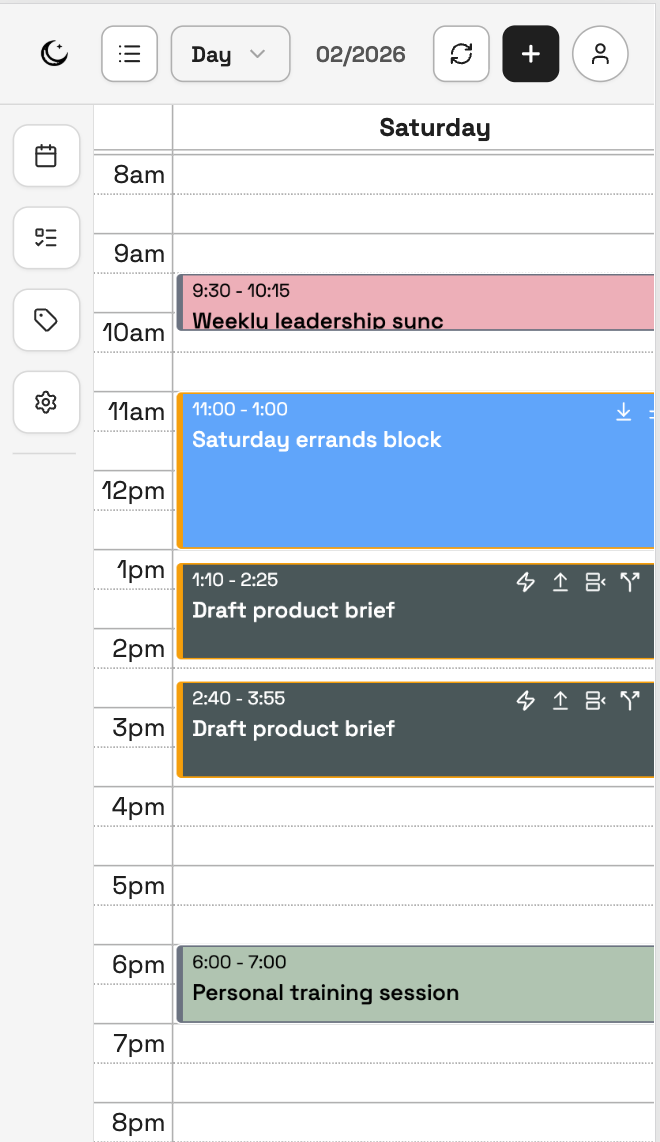The height and width of the screenshot is (1142, 660).
Task: Click the Saturday column header
Action: click(434, 128)
